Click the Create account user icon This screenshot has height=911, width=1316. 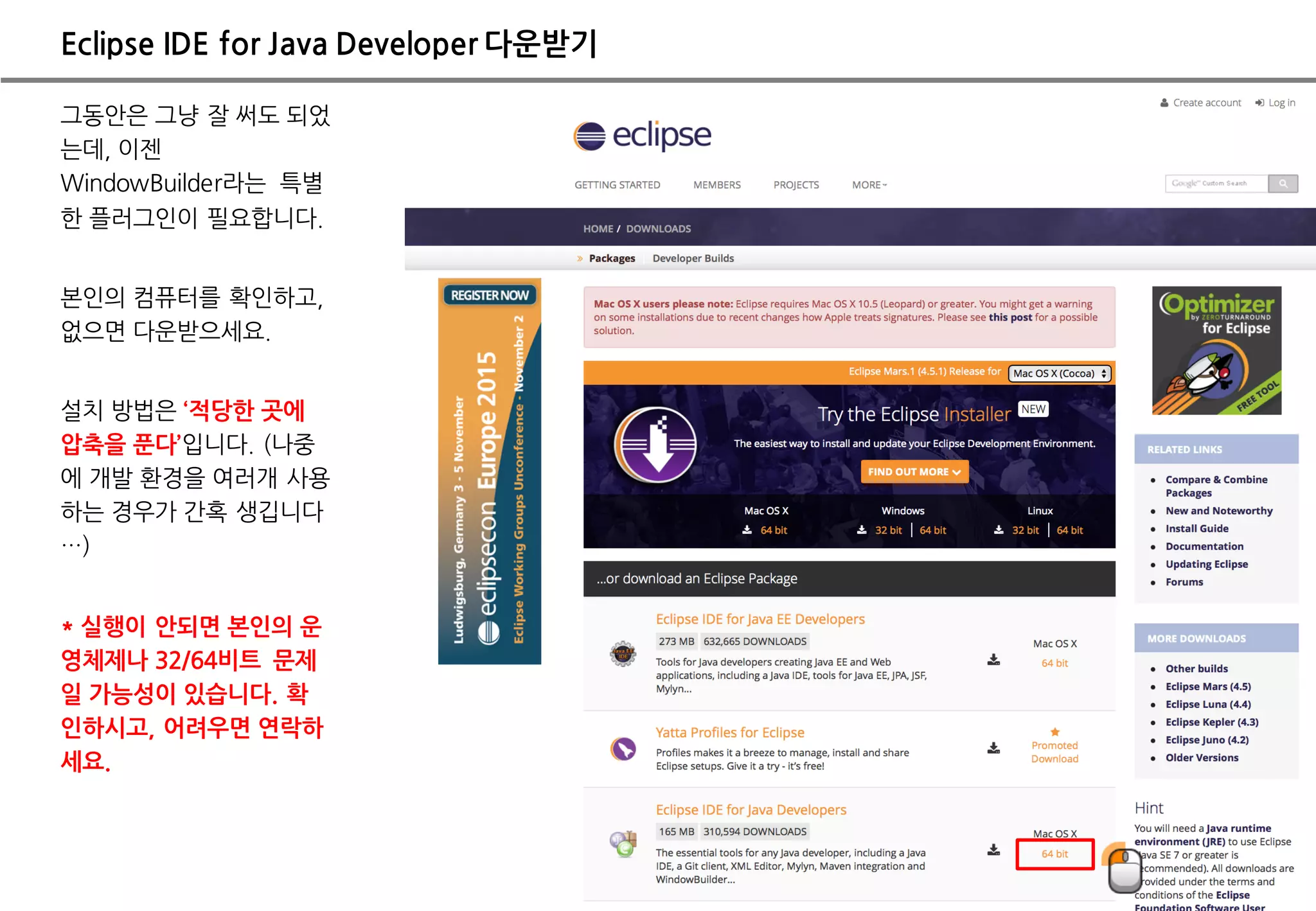(x=1164, y=103)
